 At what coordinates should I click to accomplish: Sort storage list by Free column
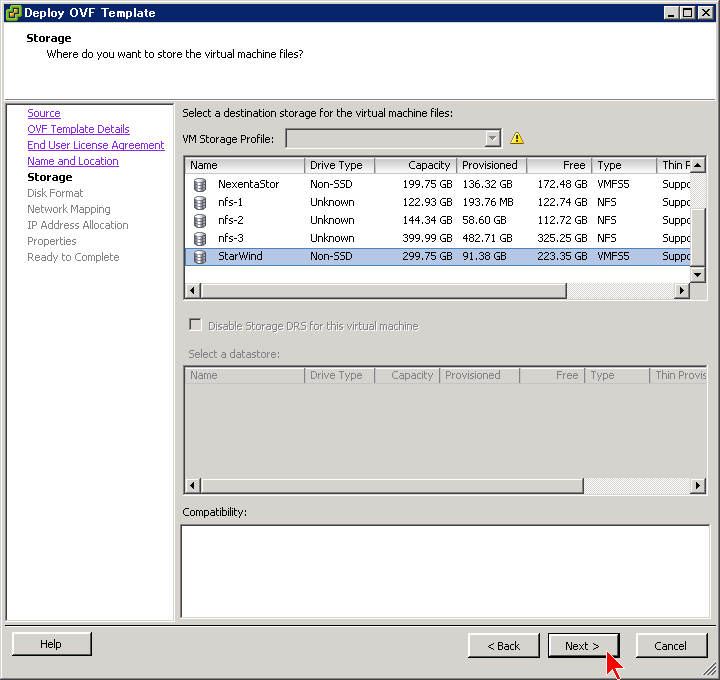559,165
